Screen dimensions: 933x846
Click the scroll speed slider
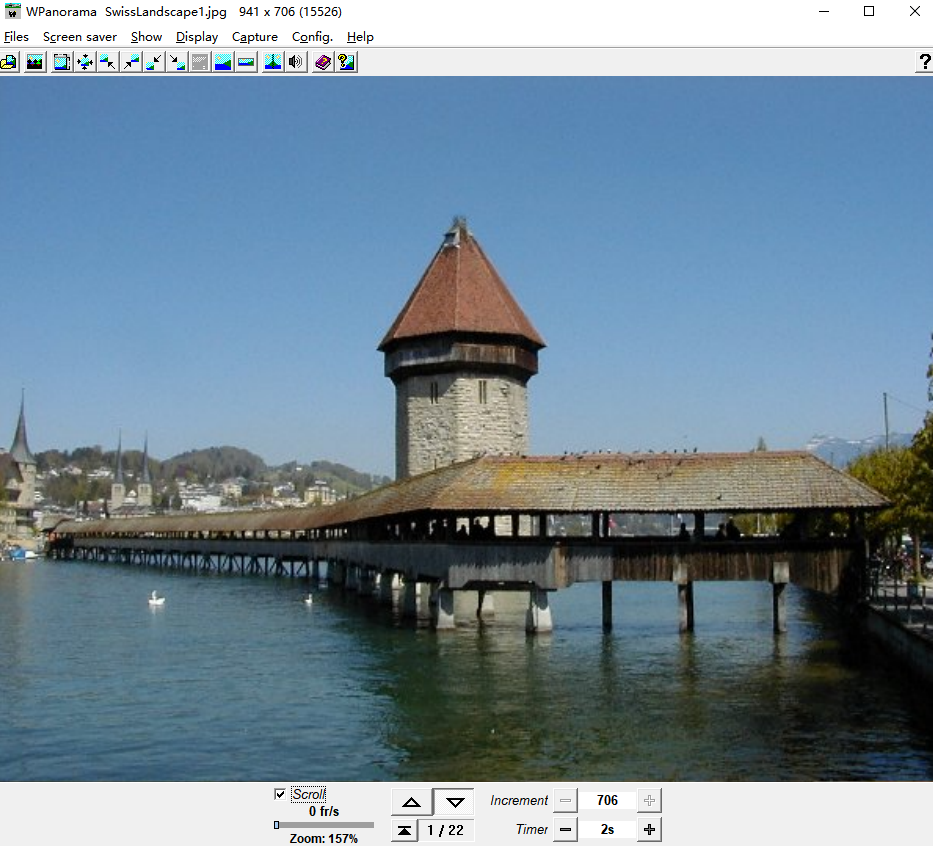324,825
